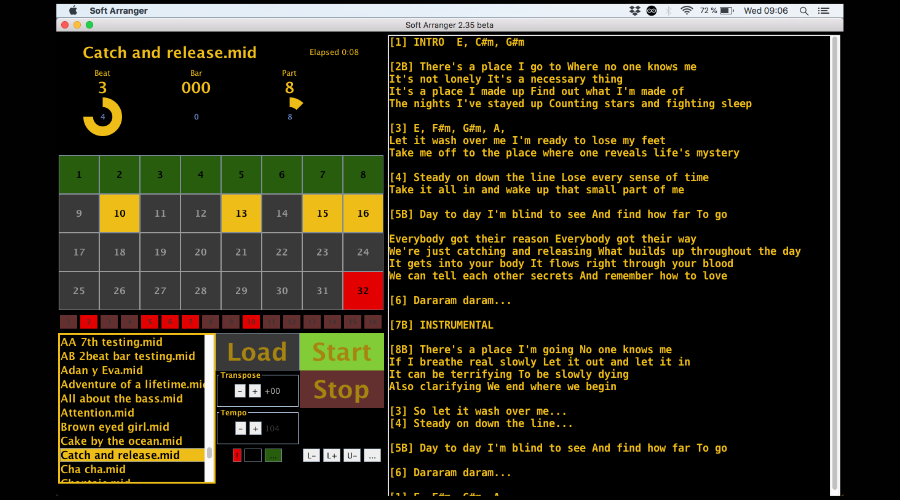
Task: Click the white ellipsis button after U-
Action: pos(372,456)
